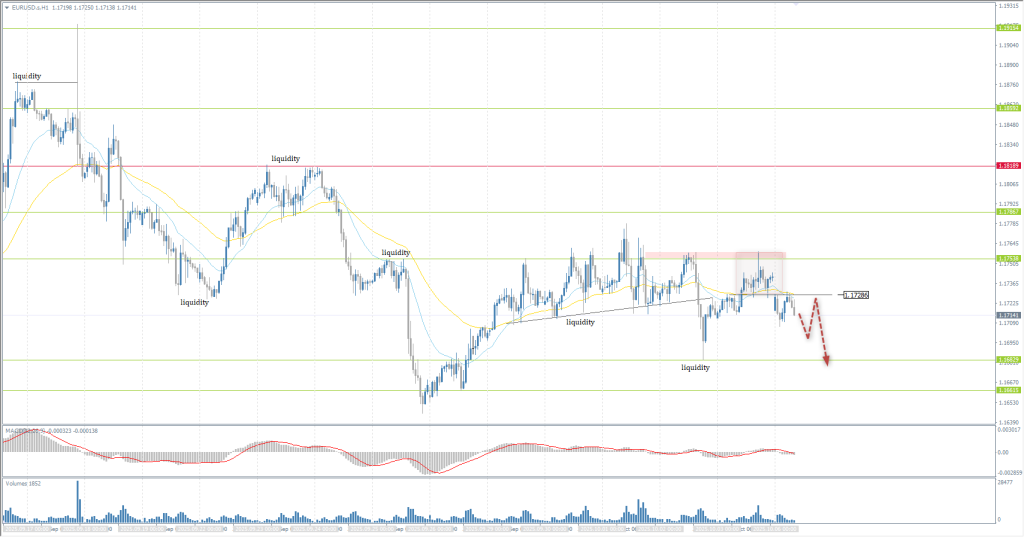The width and height of the screenshot is (1024, 537).
Task: Click the liquidity label below the rightmost low
Action: click(695, 368)
